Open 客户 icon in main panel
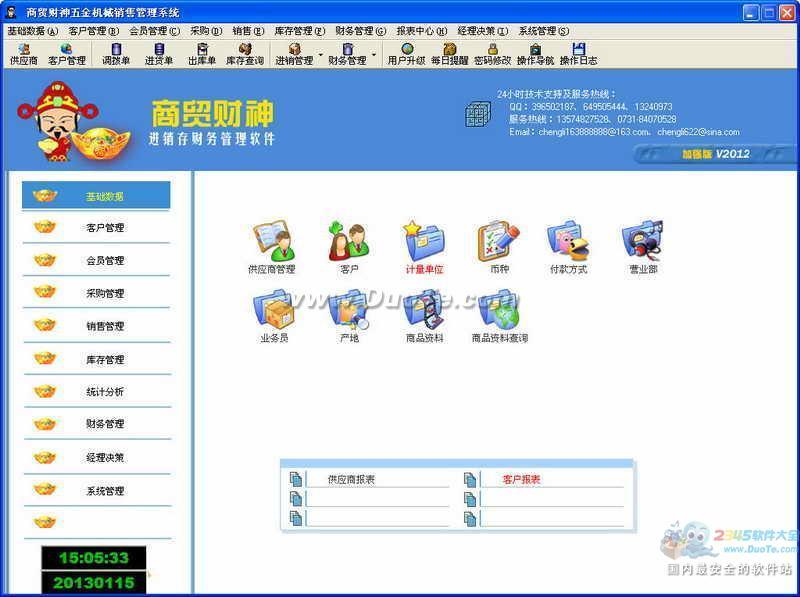The image size is (800, 597). (349, 247)
